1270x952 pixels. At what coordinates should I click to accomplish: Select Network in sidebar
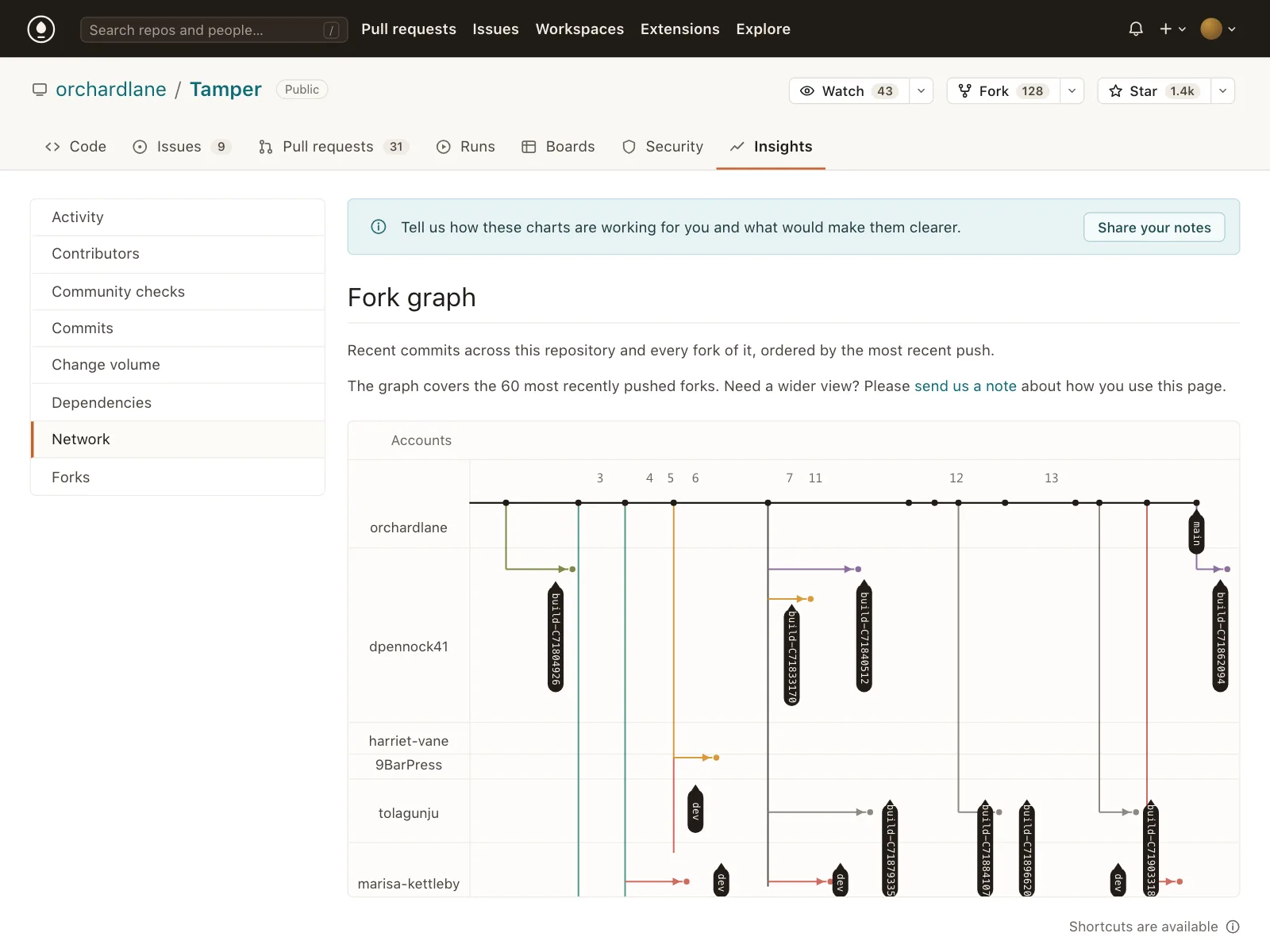178,440
